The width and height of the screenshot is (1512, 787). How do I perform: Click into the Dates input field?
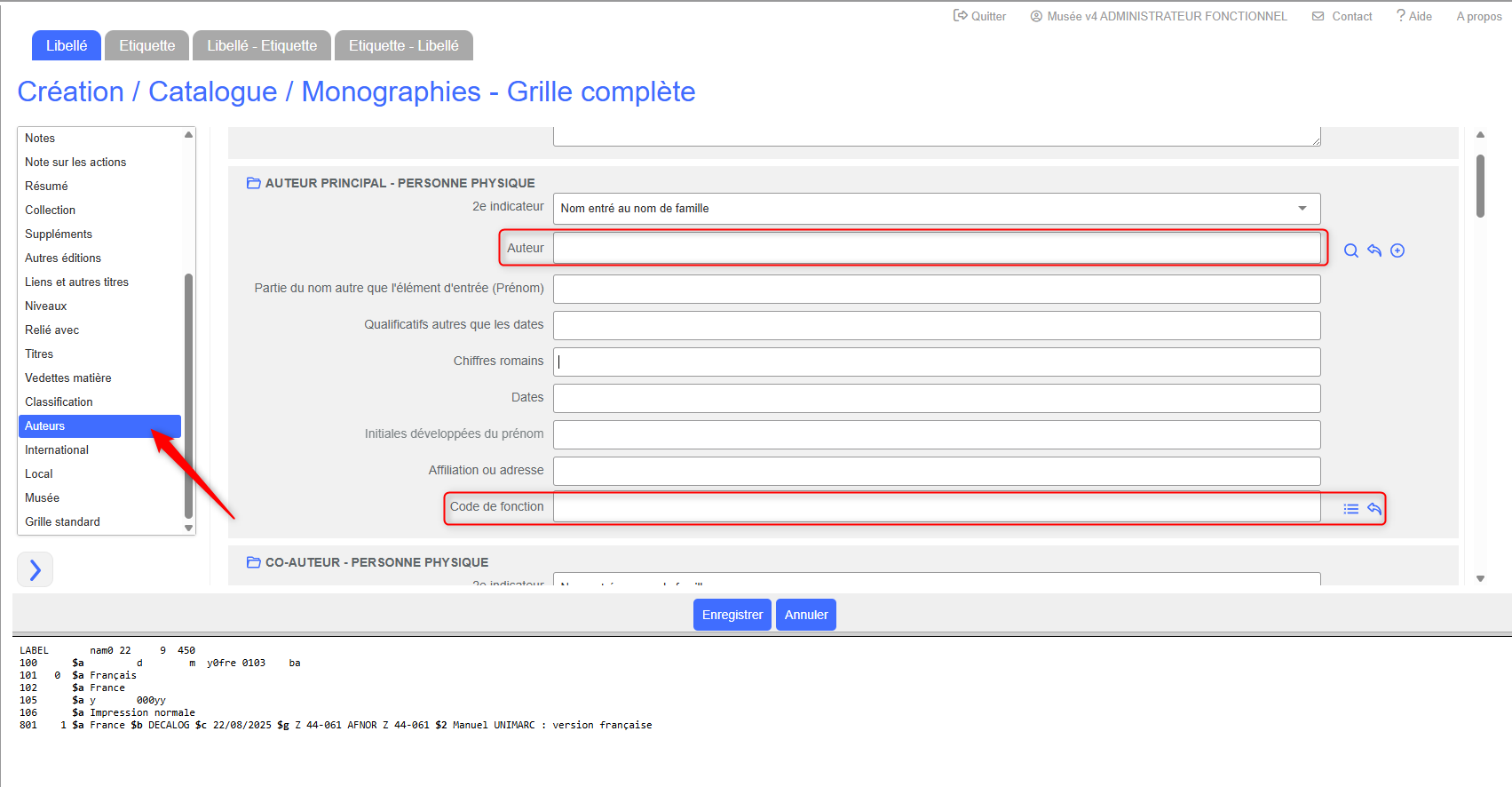[x=936, y=398]
